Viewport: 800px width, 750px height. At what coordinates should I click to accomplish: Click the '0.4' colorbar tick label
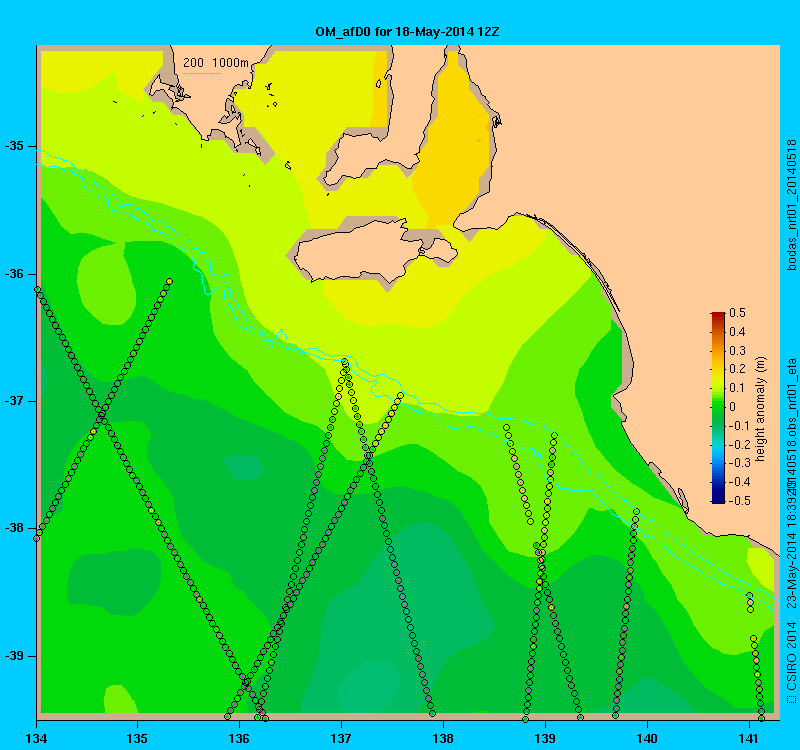pyautogui.click(x=737, y=332)
